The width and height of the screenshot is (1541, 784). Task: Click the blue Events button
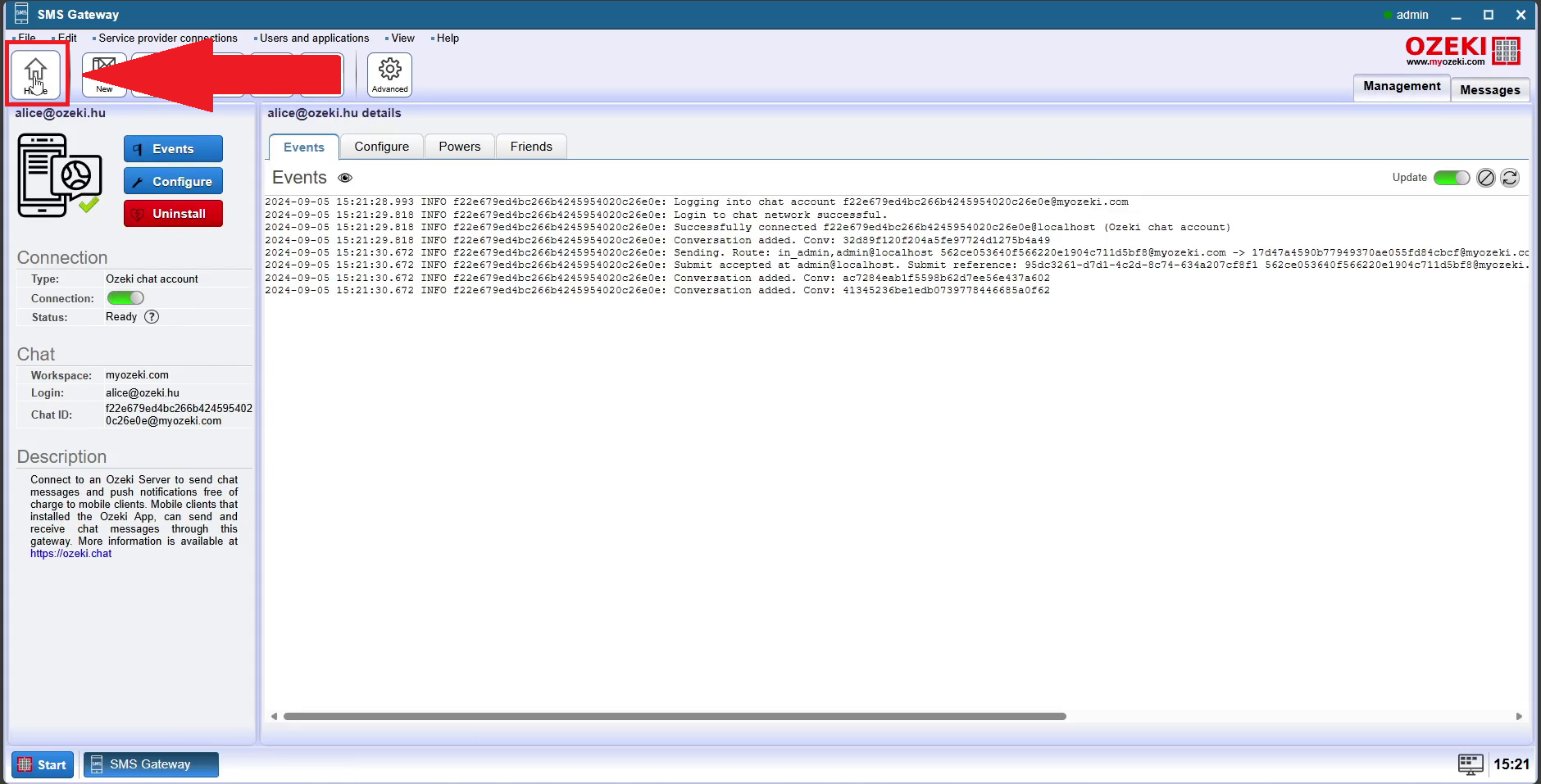coord(173,149)
